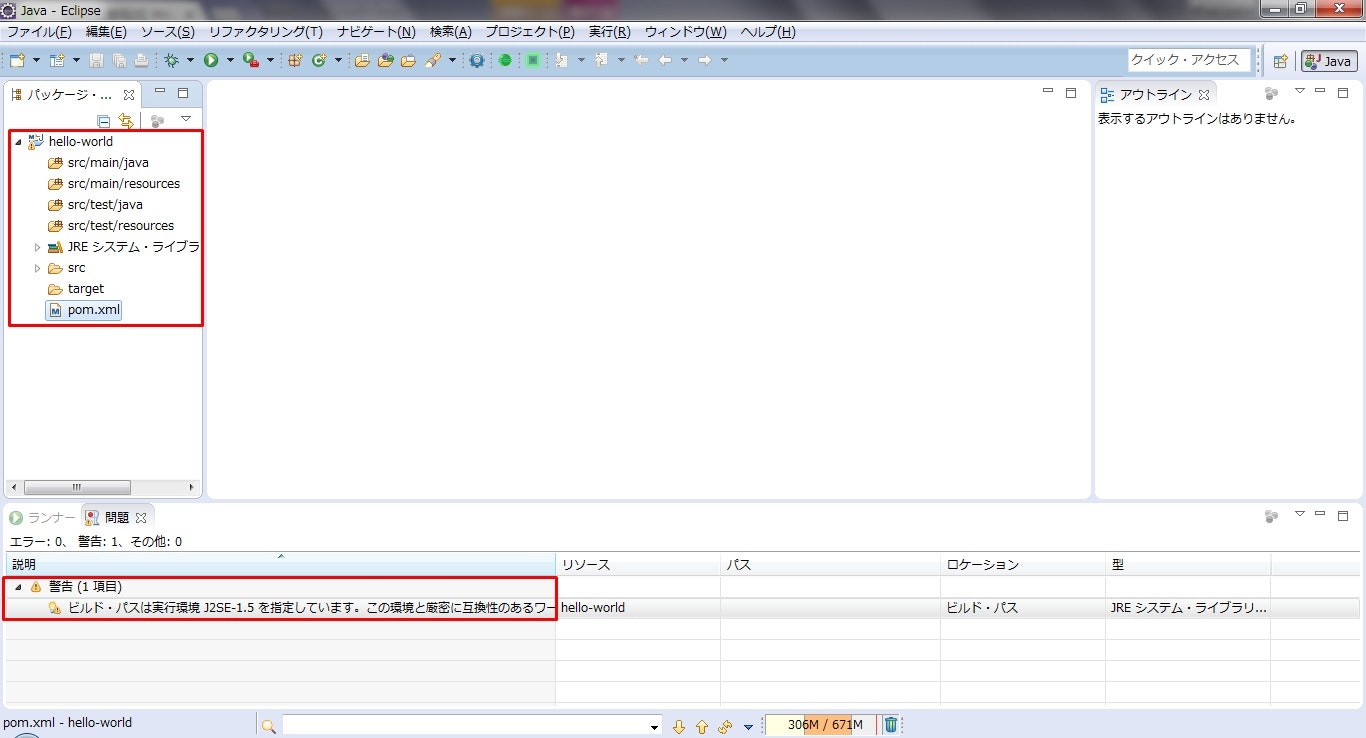The height and width of the screenshot is (738, 1366).
Task: Click the Open Perspective icon
Action: (1280, 61)
